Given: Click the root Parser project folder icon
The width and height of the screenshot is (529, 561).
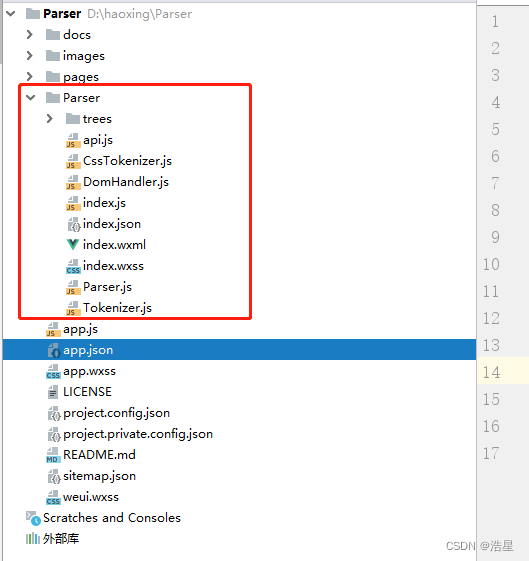Looking at the screenshot, I should 33,14.
